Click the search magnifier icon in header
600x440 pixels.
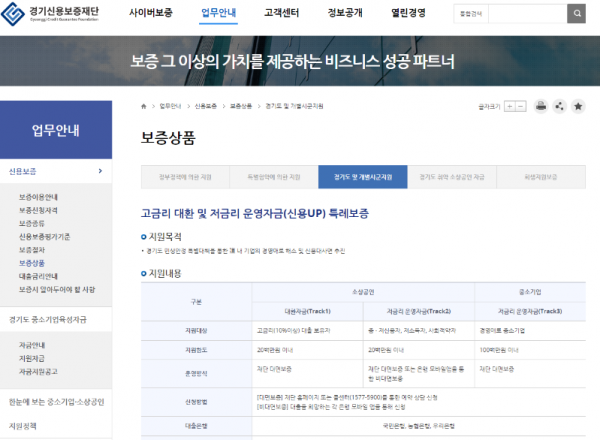point(576,13)
